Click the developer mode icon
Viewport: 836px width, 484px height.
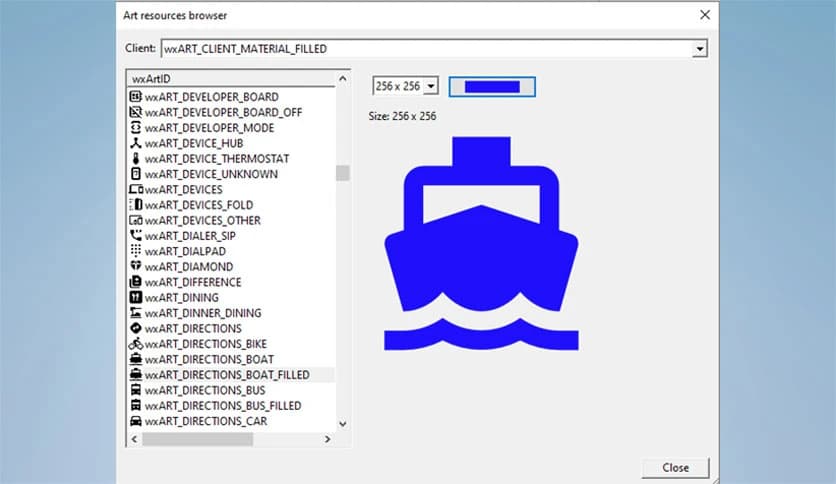[x=136, y=127]
